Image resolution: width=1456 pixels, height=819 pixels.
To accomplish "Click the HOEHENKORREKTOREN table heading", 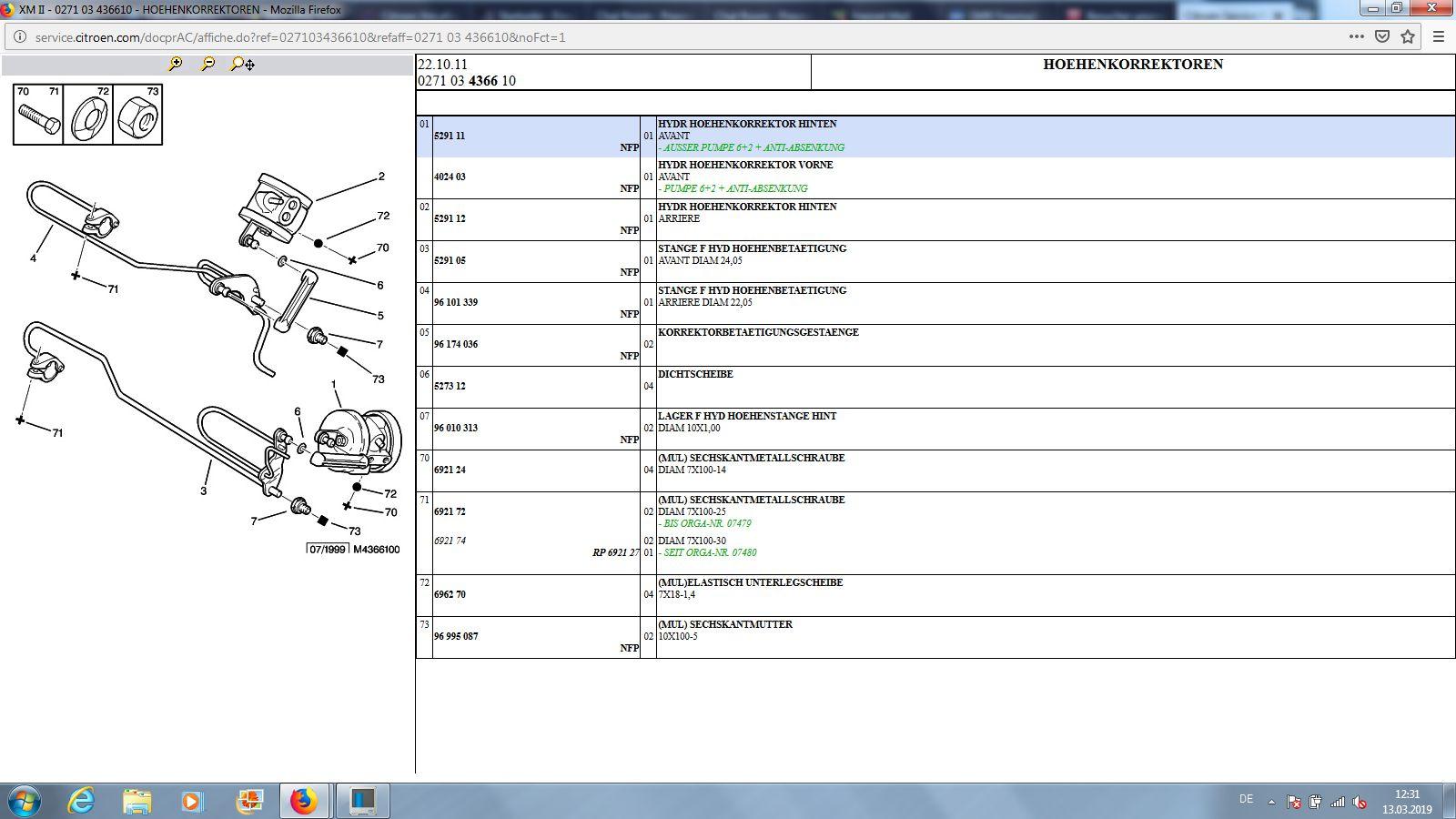I will coord(1133,65).
